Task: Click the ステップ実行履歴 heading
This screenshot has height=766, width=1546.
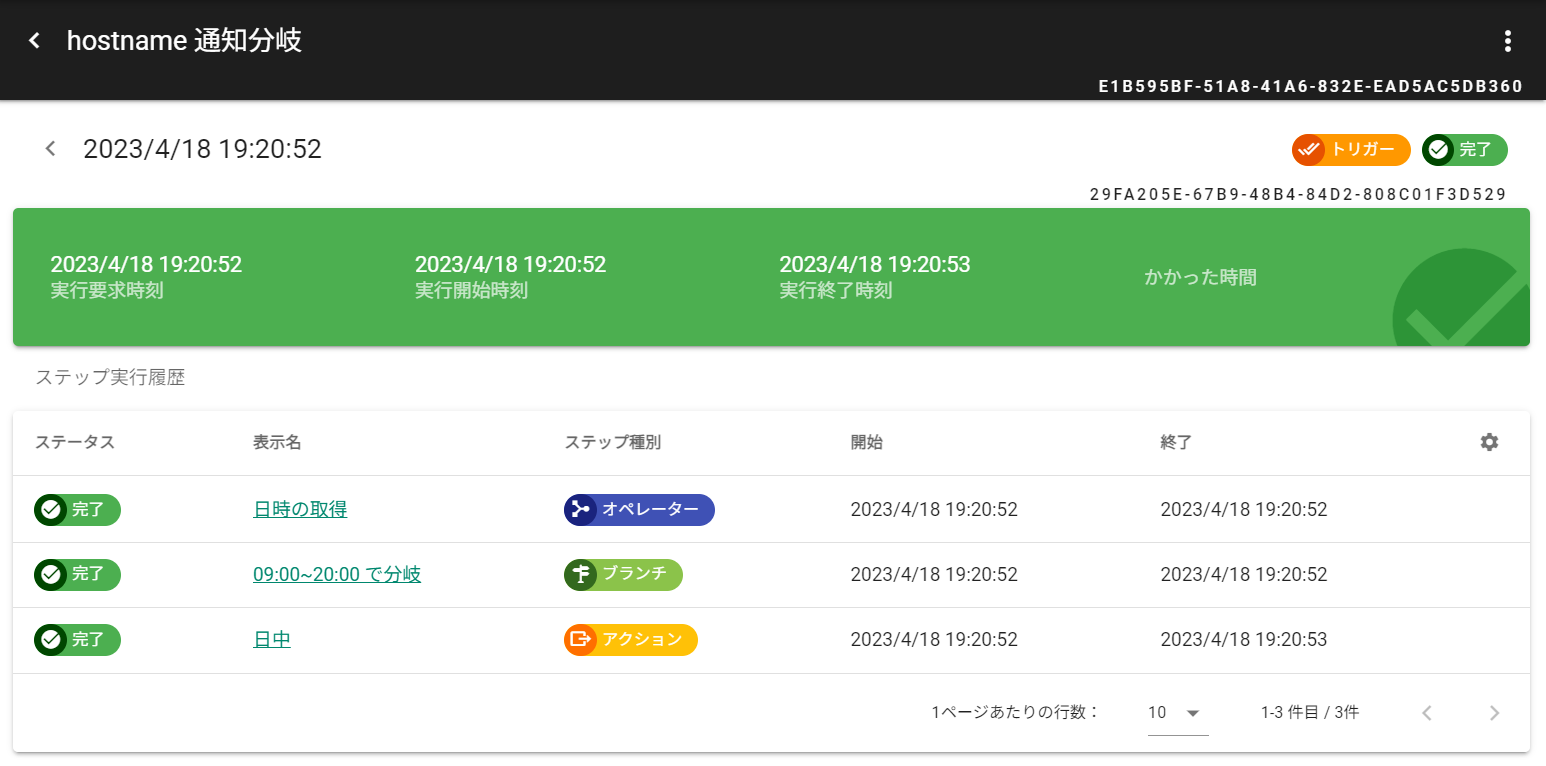Action: coord(110,378)
